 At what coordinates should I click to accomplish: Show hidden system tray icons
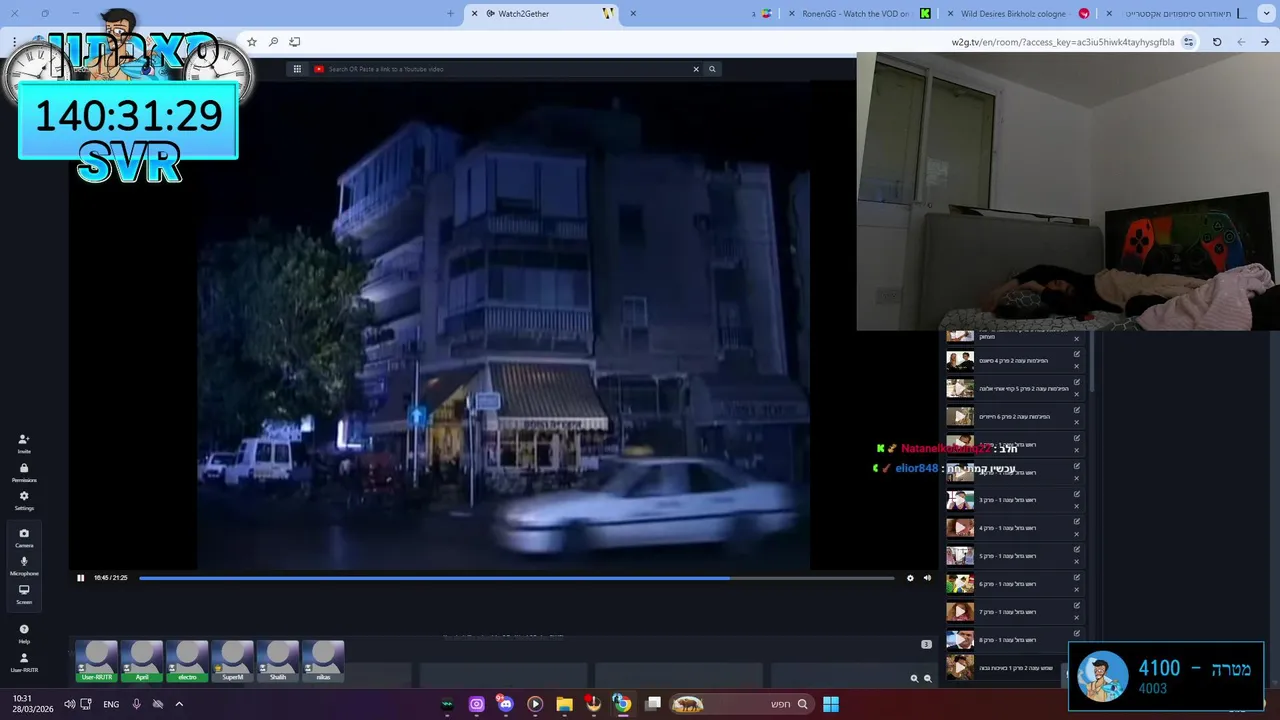[x=179, y=704]
